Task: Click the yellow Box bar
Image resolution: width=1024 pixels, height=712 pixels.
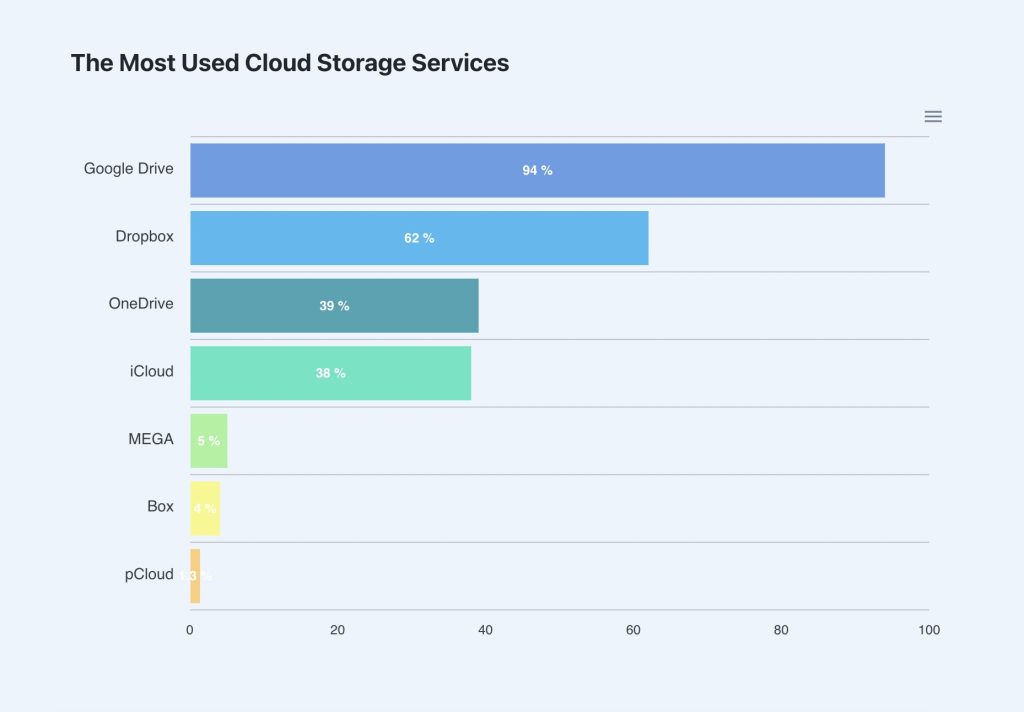Action: pyautogui.click(x=205, y=508)
